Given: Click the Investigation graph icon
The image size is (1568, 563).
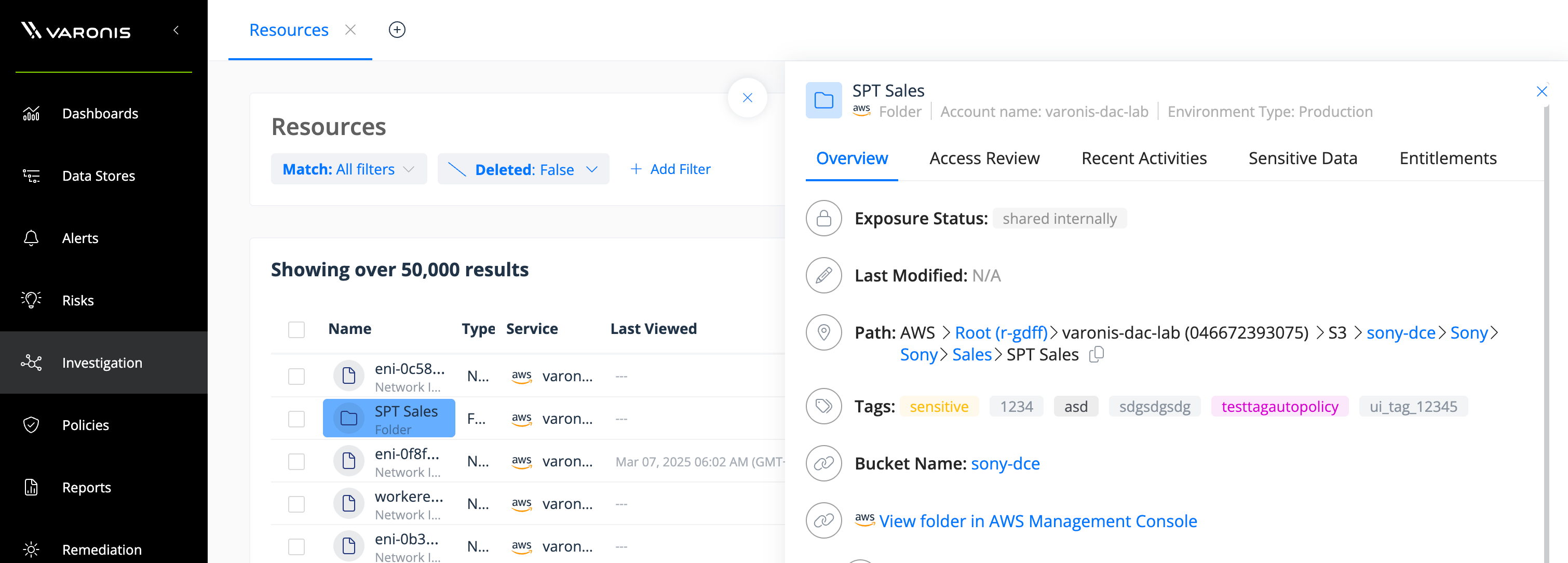Looking at the screenshot, I should click(x=31, y=363).
